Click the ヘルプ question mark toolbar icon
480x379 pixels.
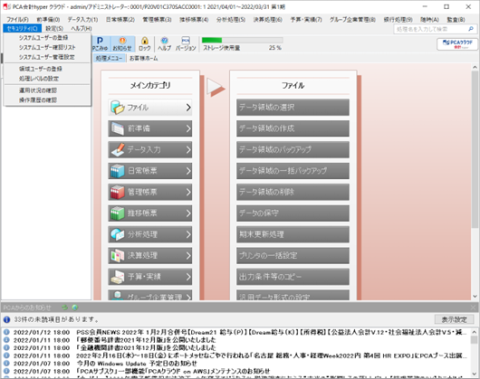[164, 44]
